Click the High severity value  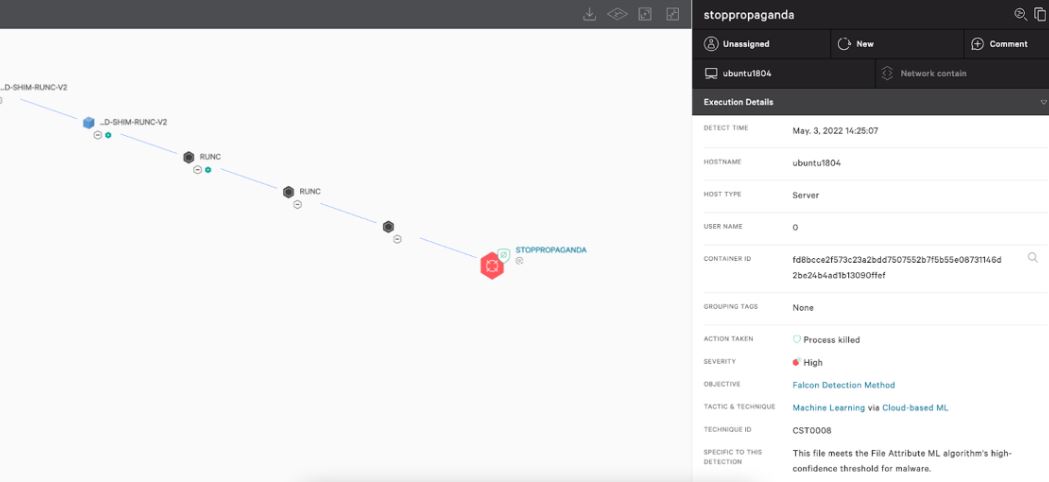[813, 363]
